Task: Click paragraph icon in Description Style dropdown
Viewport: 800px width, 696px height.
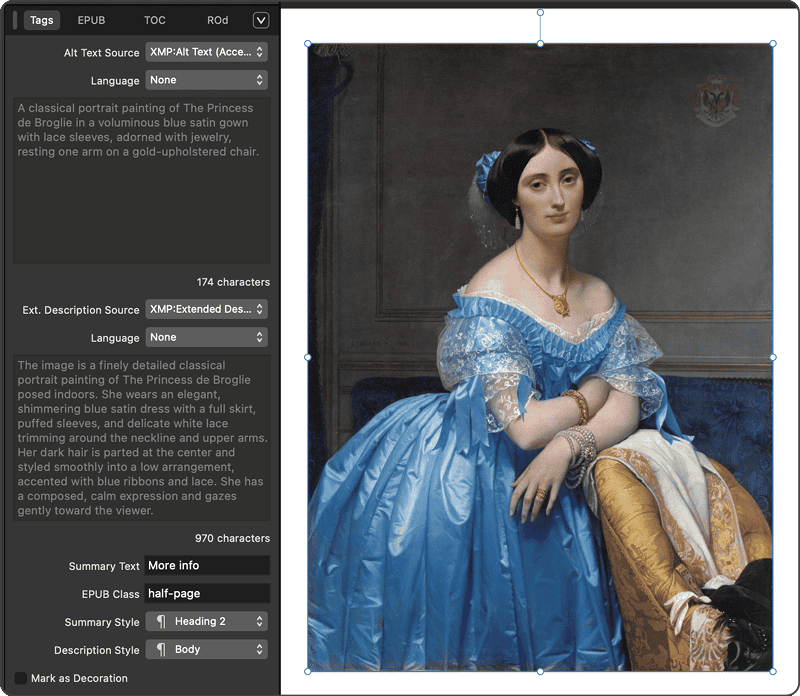Action: coord(161,650)
